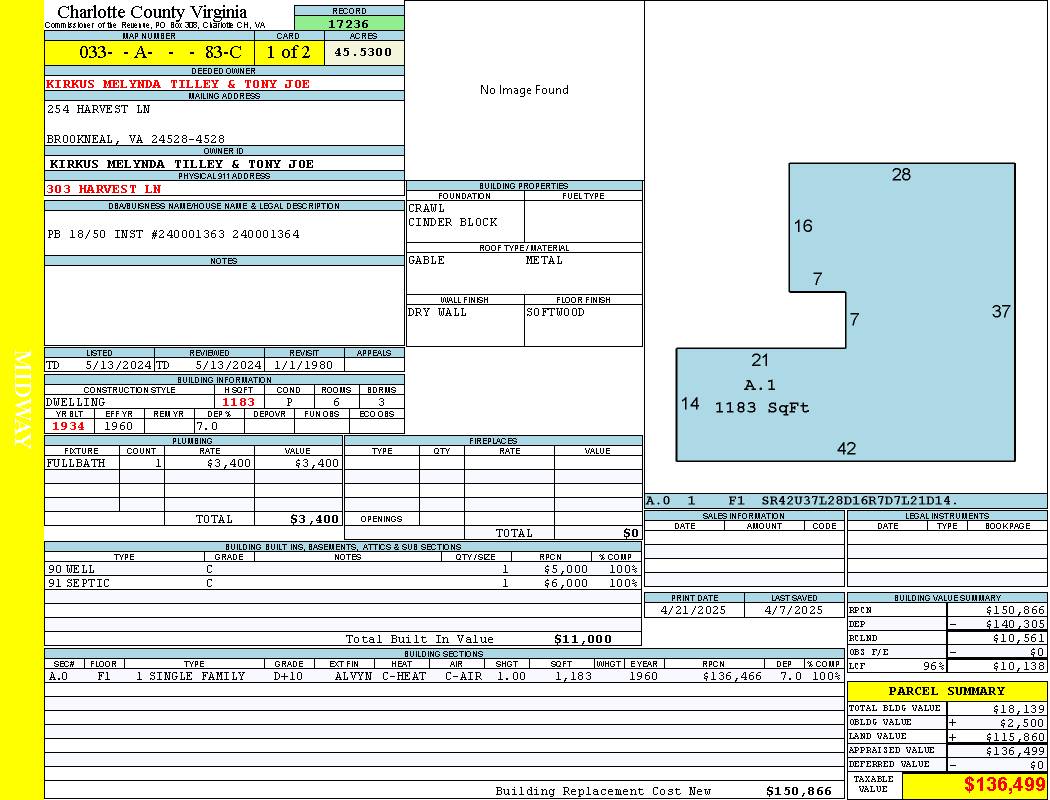
Task: Click the 90 WELL built-in row
Action: tap(340, 569)
